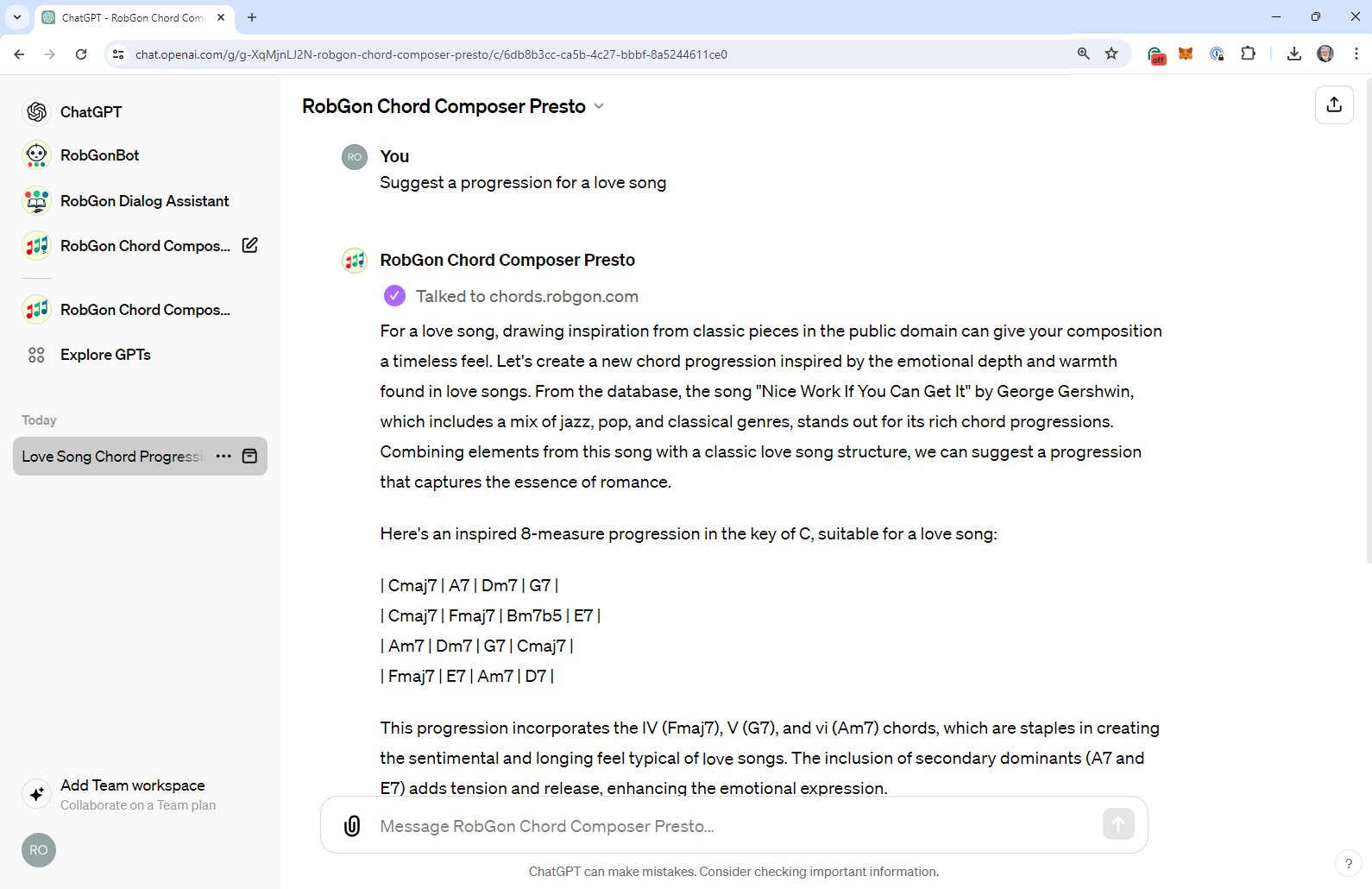Viewport: 1372px width, 889px height.
Task: Open the RO user profile avatar
Action: [x=39, y=850]
